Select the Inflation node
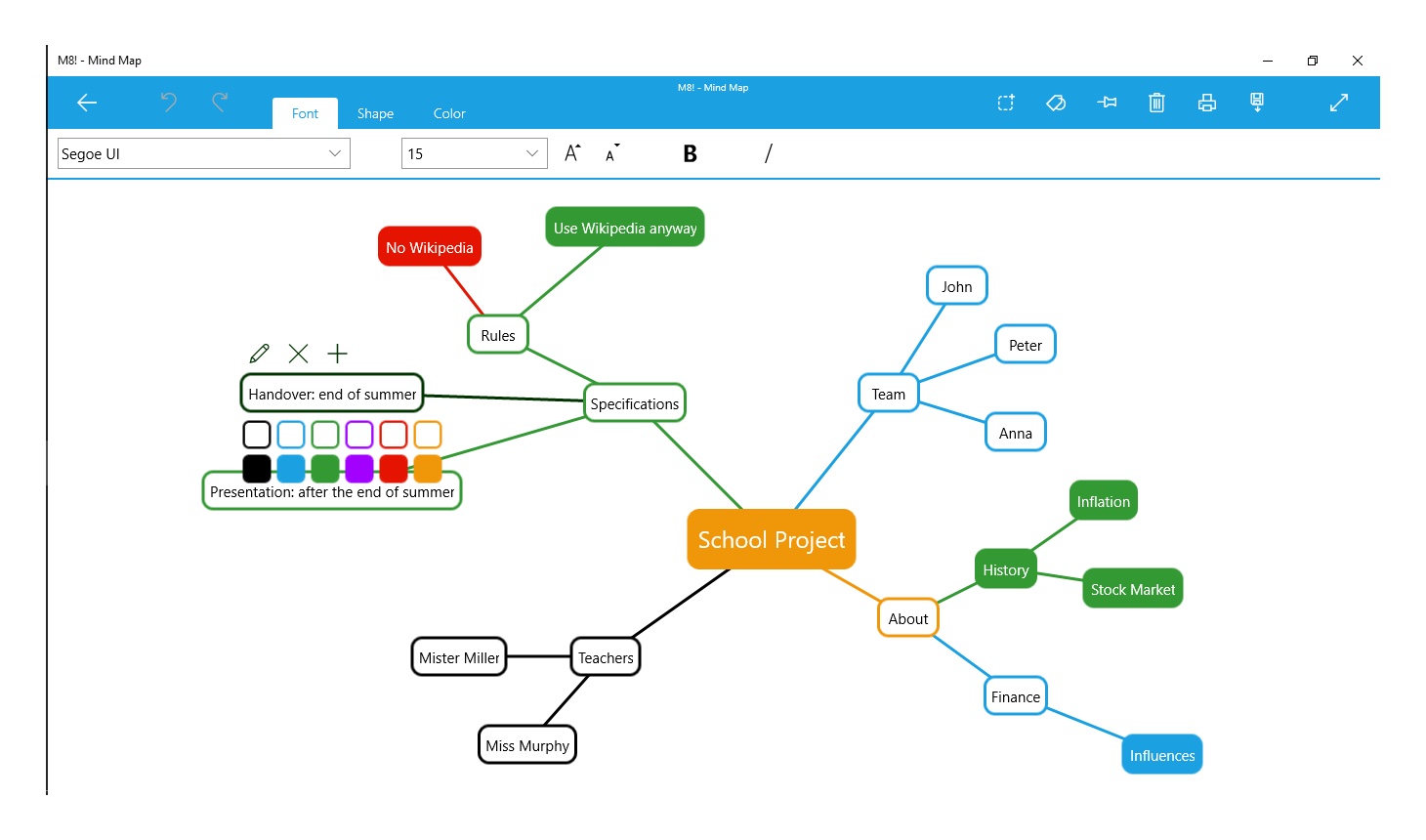1426x840 pixels. (1104, 501)
